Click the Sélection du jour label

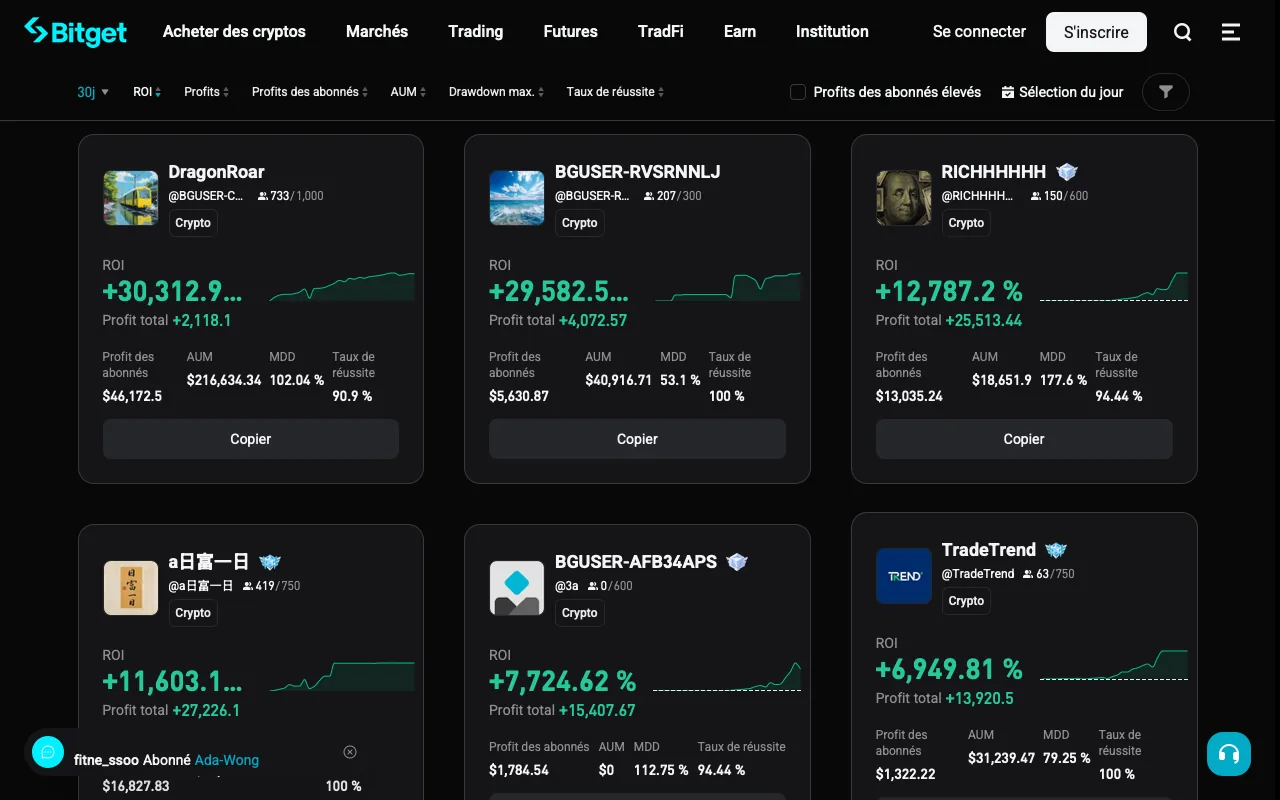tap(1071, 92)
